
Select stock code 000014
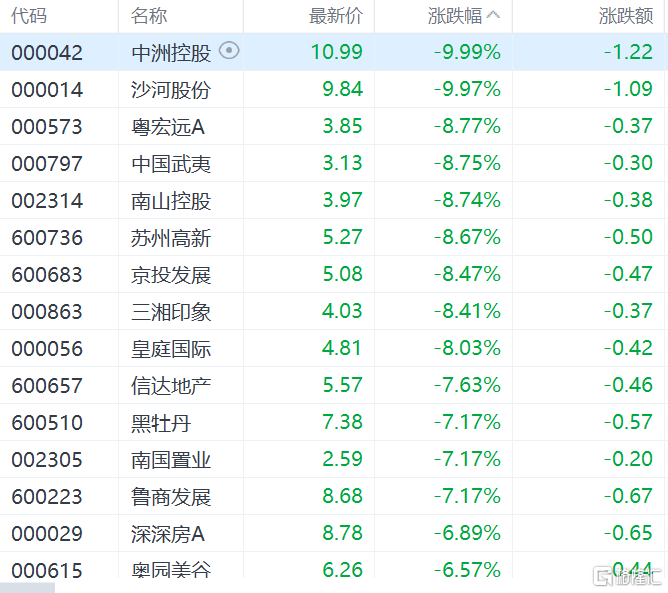click(47, 90)
